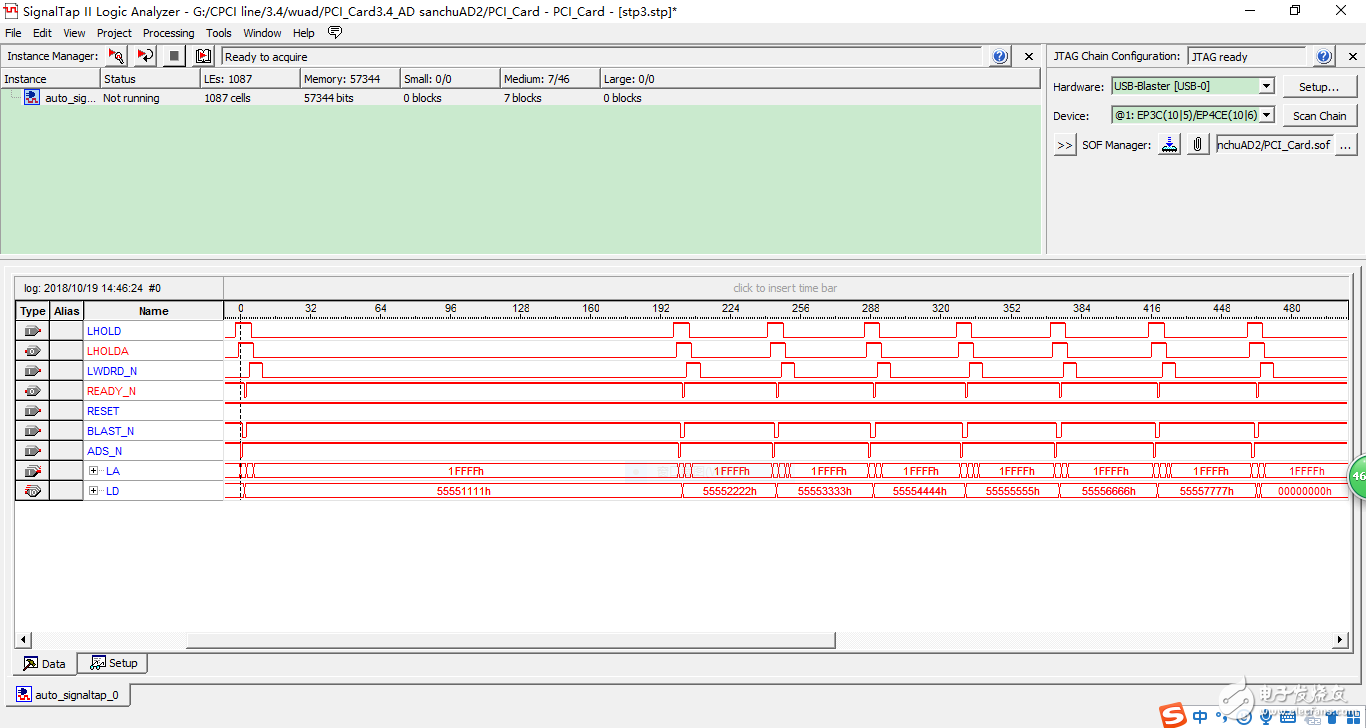Close the Instance Manager panel

pos(1029,57)
